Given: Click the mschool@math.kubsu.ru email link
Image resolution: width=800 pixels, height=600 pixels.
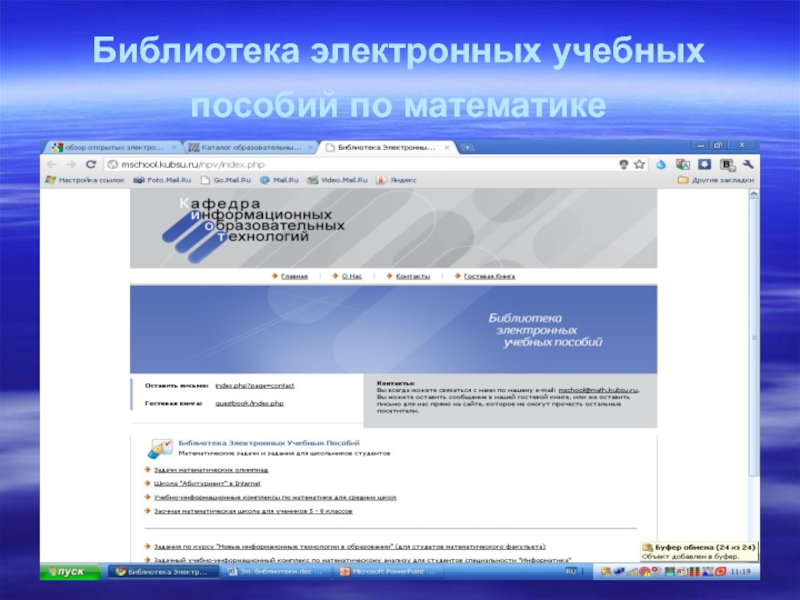Looking at the screenshot, I should 598,390.
